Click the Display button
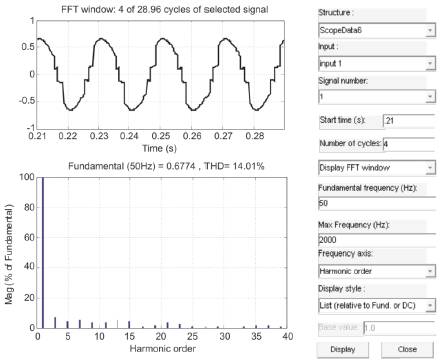Screen dimensions: 442x364 [x=343, y=349]
